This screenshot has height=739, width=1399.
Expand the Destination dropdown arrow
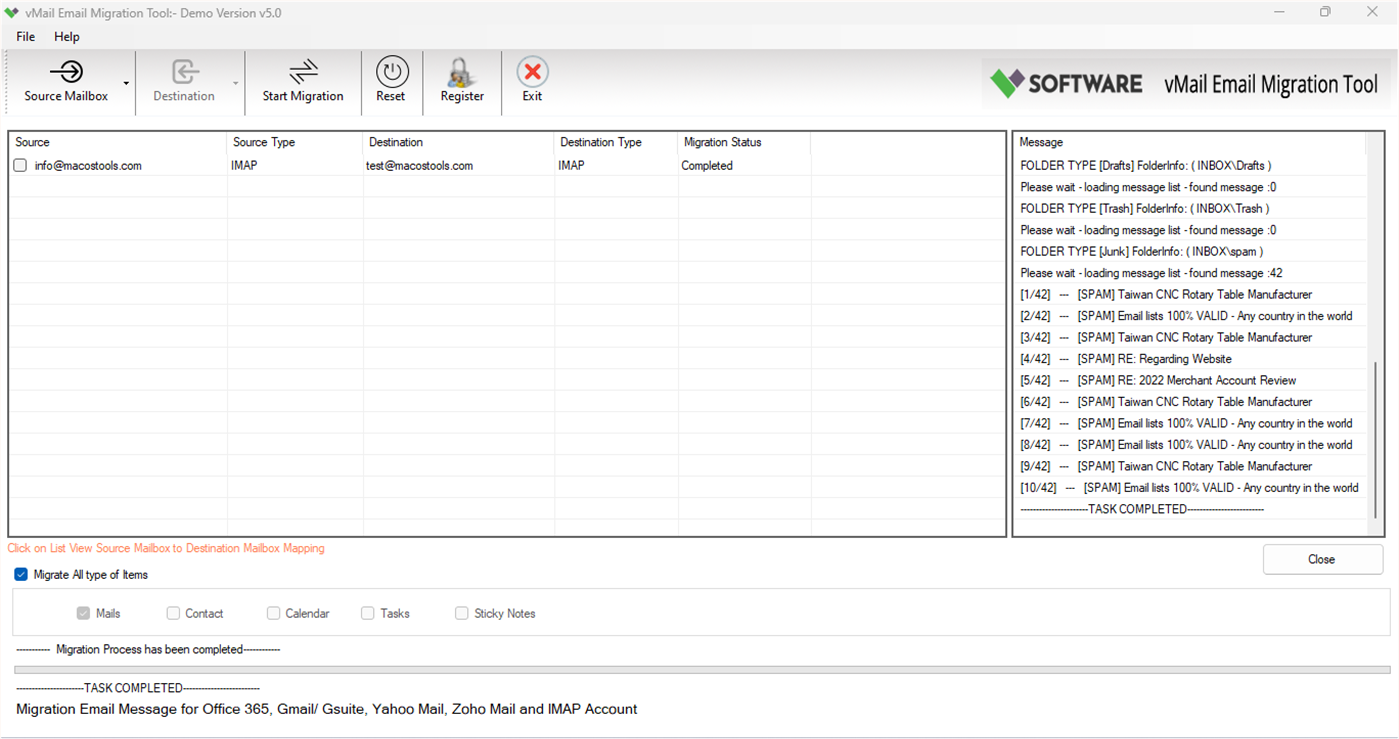[236, 84]
